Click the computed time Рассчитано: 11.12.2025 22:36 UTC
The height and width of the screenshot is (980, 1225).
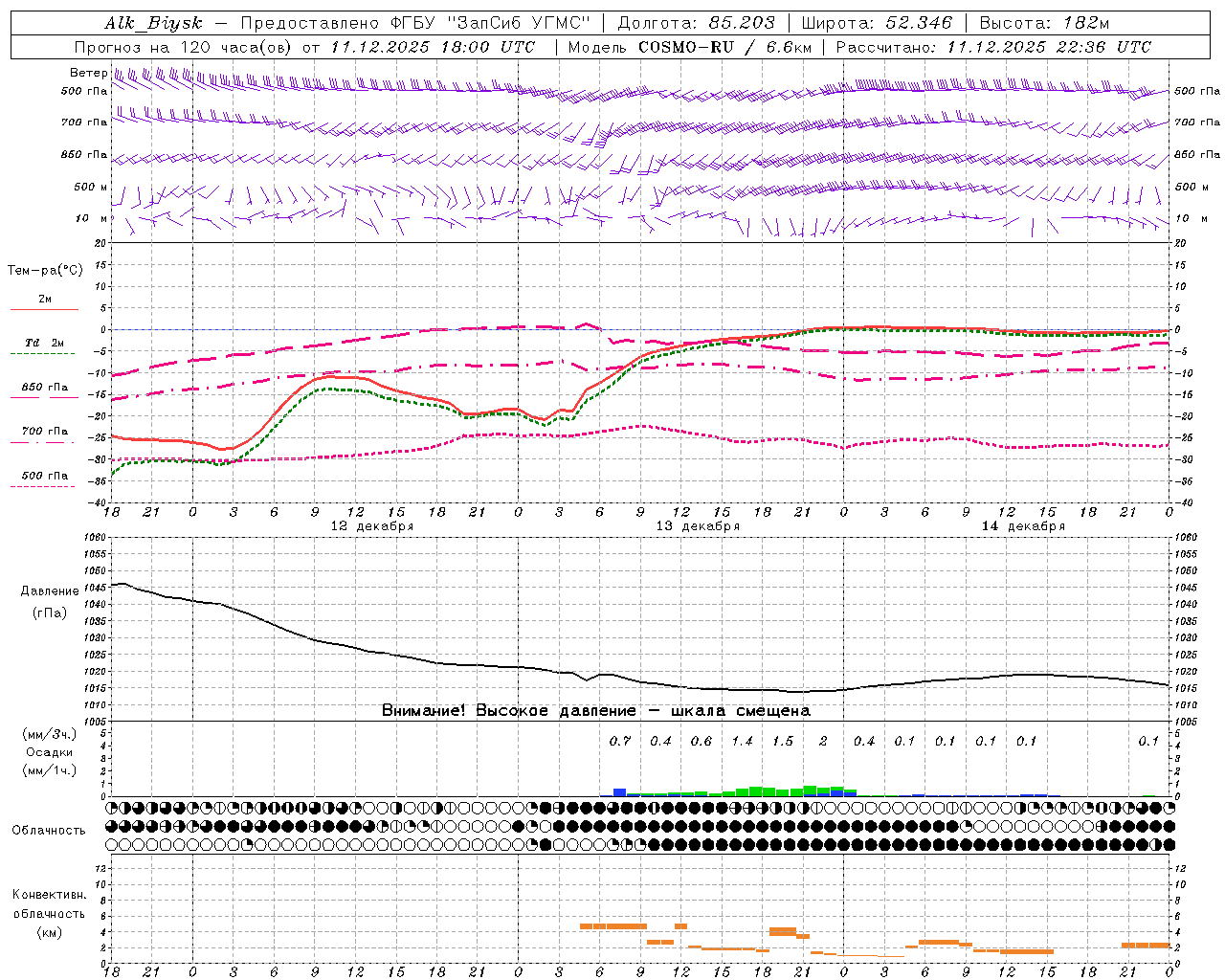(x=993, y=47)
